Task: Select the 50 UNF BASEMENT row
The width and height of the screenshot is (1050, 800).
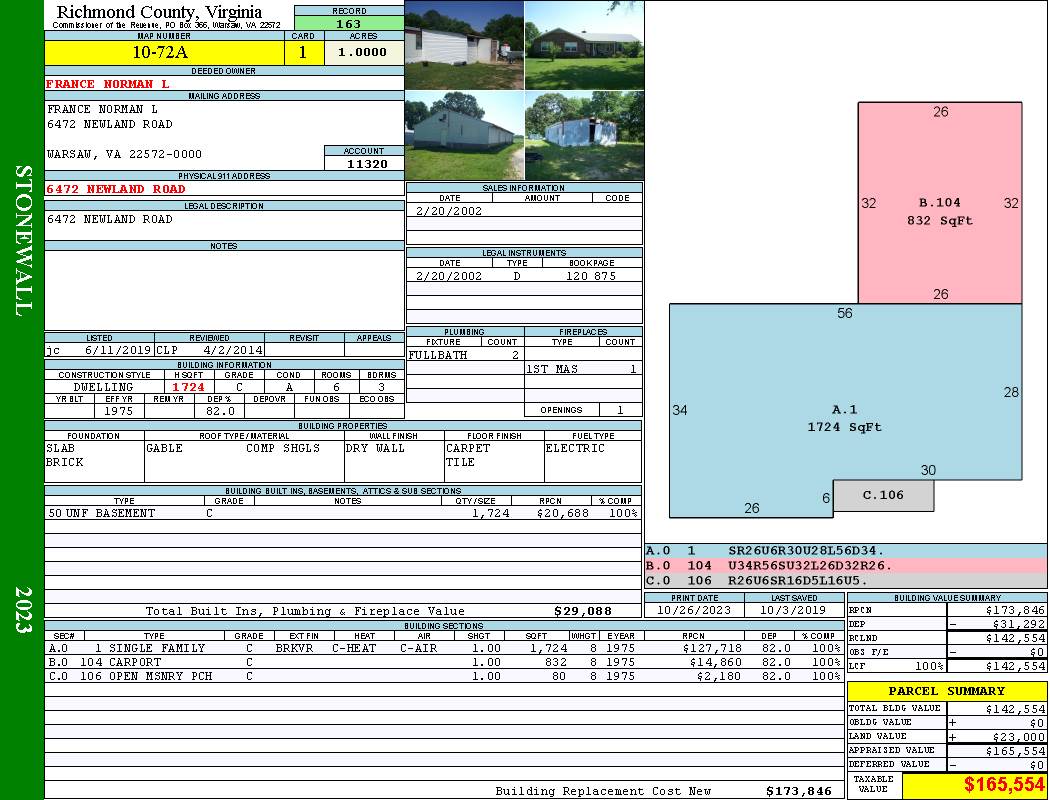Action: click(343, 513)
